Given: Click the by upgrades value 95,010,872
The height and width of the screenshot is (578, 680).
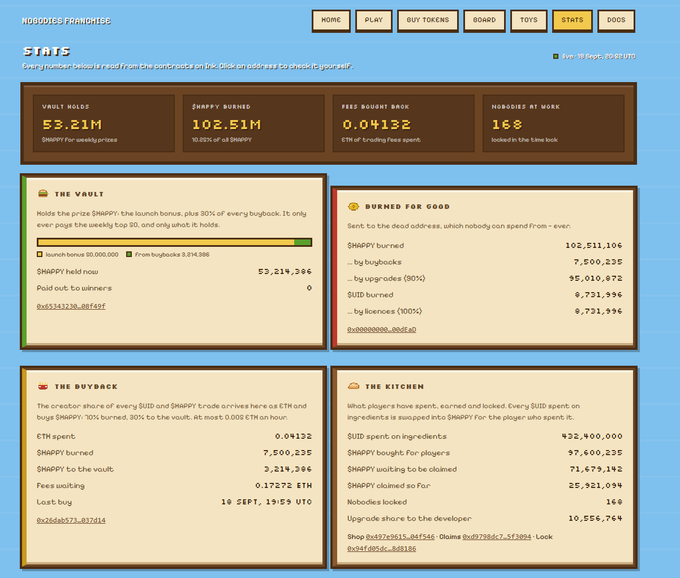Looking at the screenshot, I should tap(596, 278).
